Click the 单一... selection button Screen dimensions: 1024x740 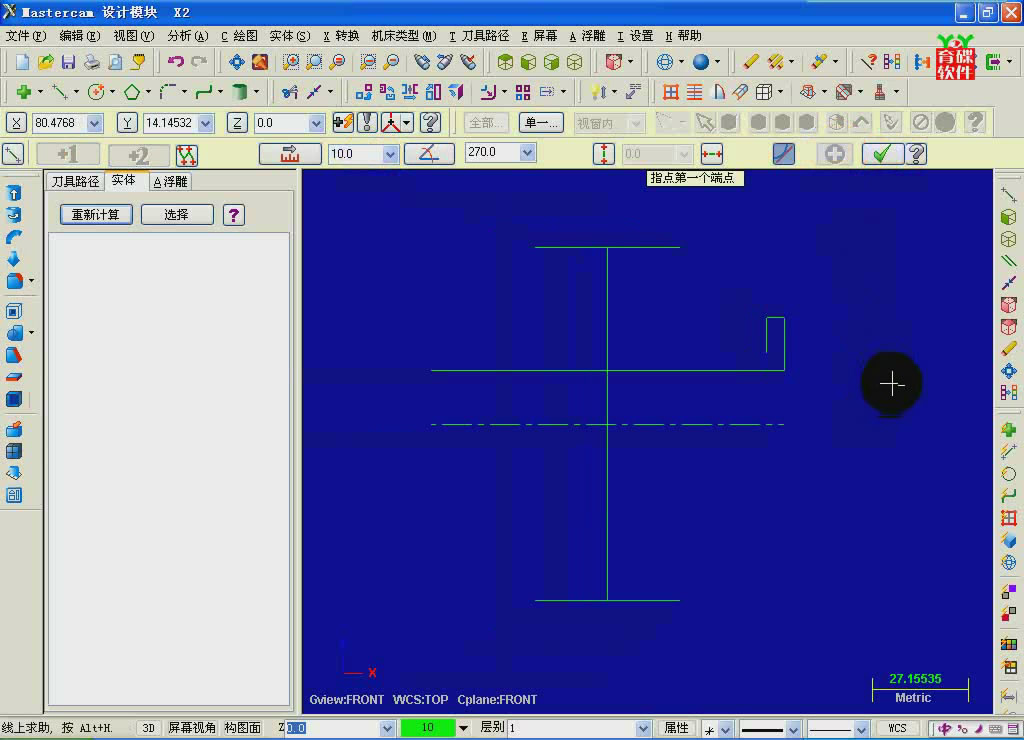pos(541,123)
